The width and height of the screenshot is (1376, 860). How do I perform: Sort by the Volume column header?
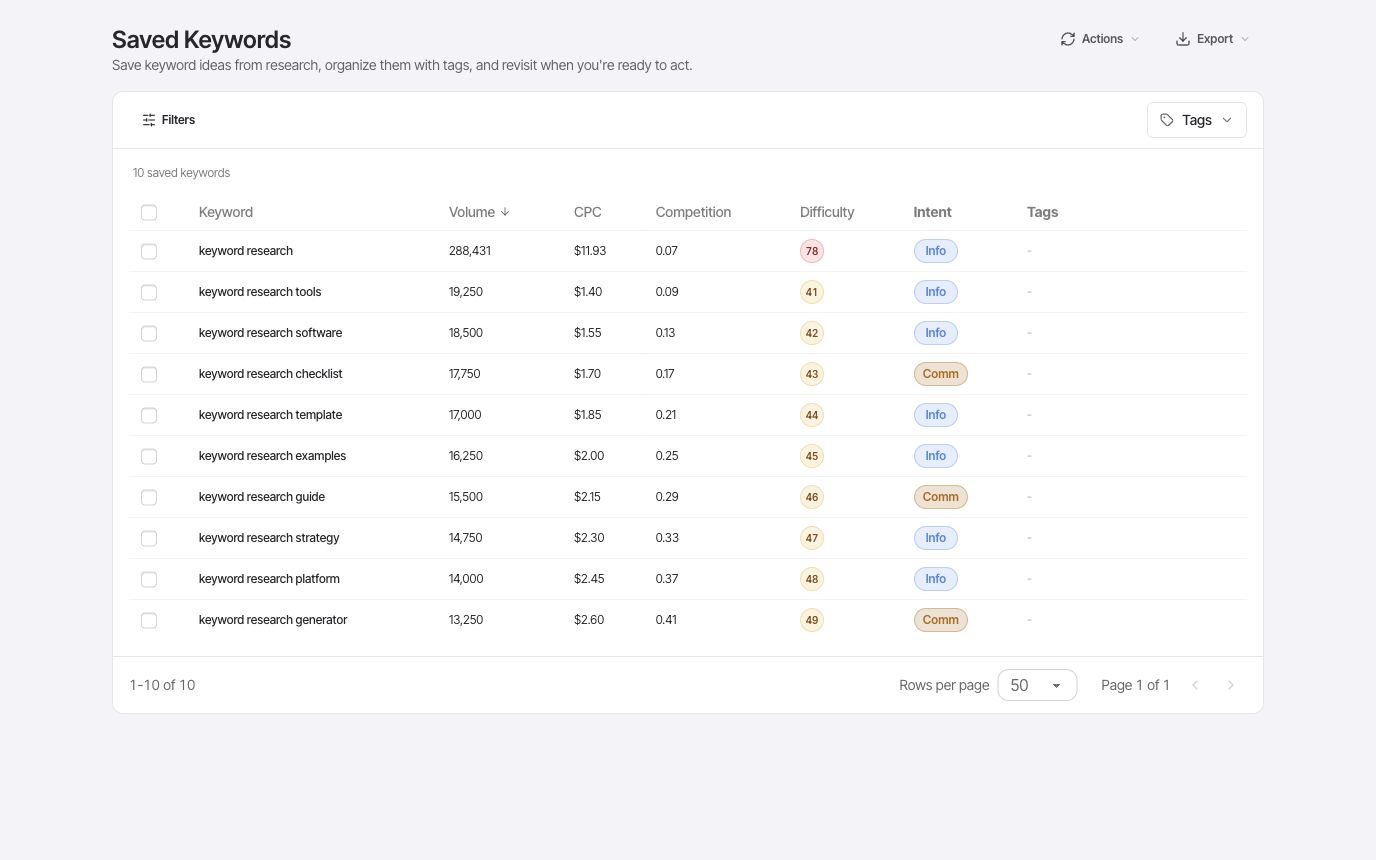(479, 212)
